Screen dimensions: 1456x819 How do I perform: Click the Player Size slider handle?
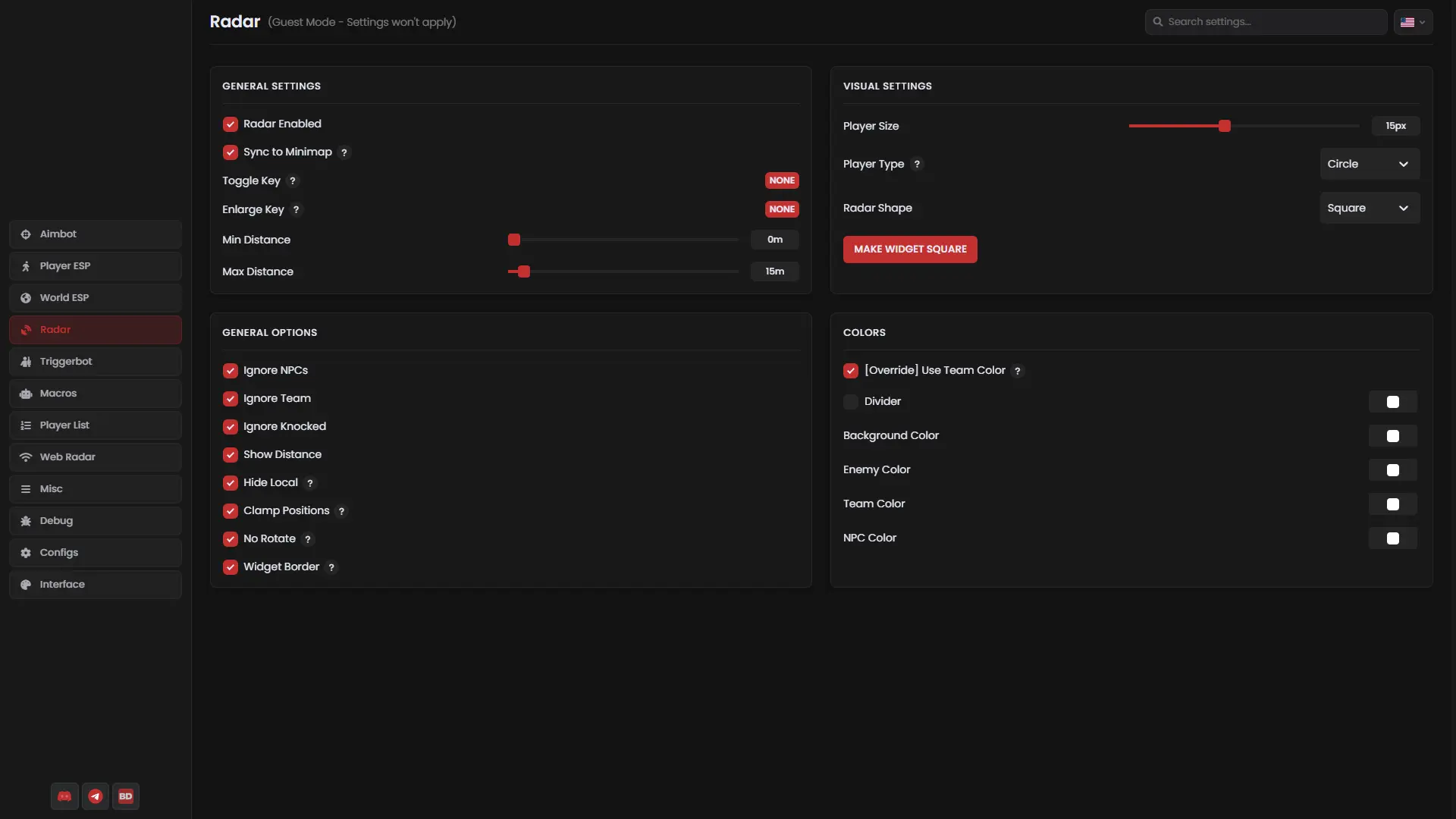point(1225,127)
